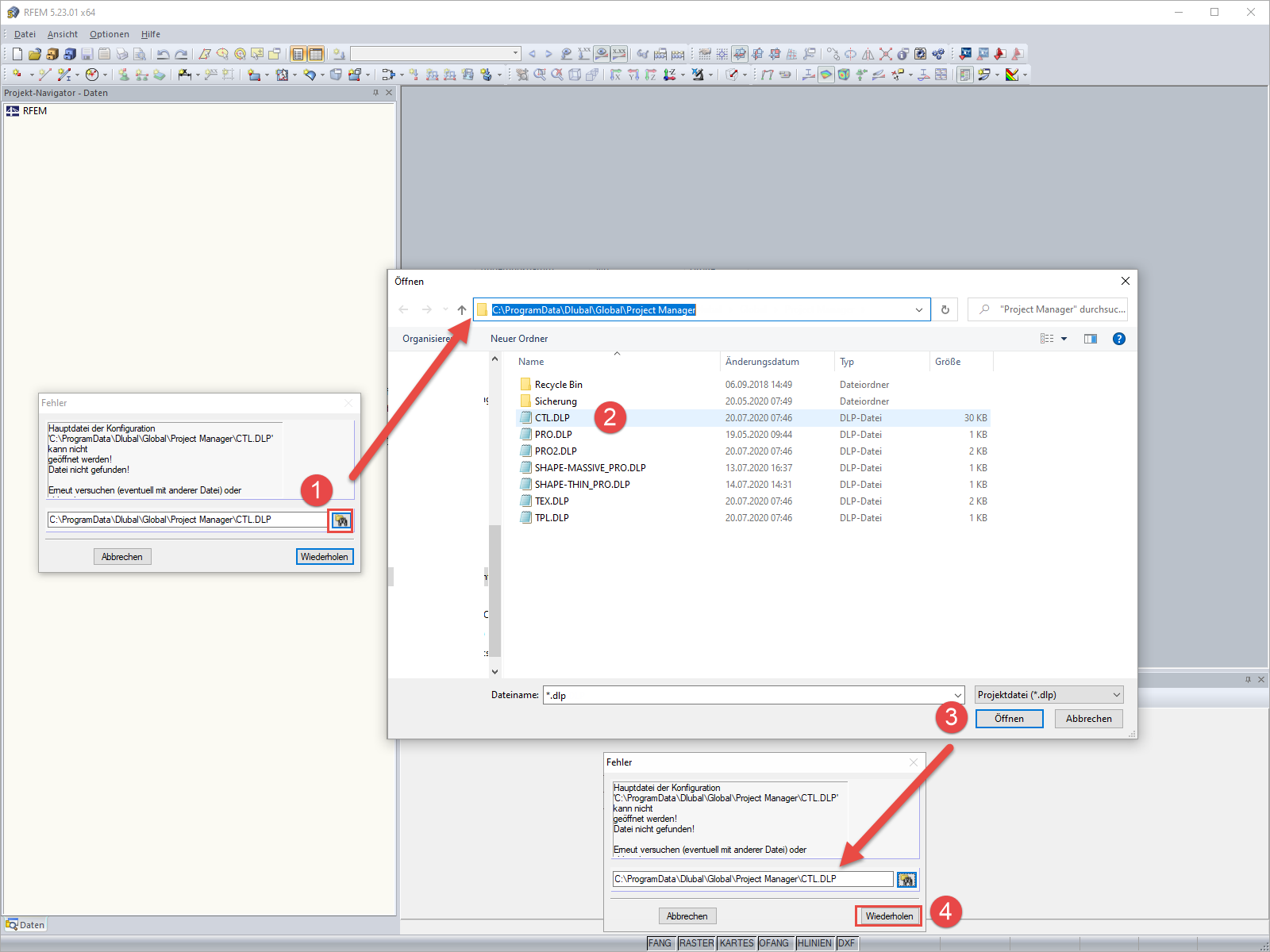Select the color scale toolbar swatch

coord(1014,75)
